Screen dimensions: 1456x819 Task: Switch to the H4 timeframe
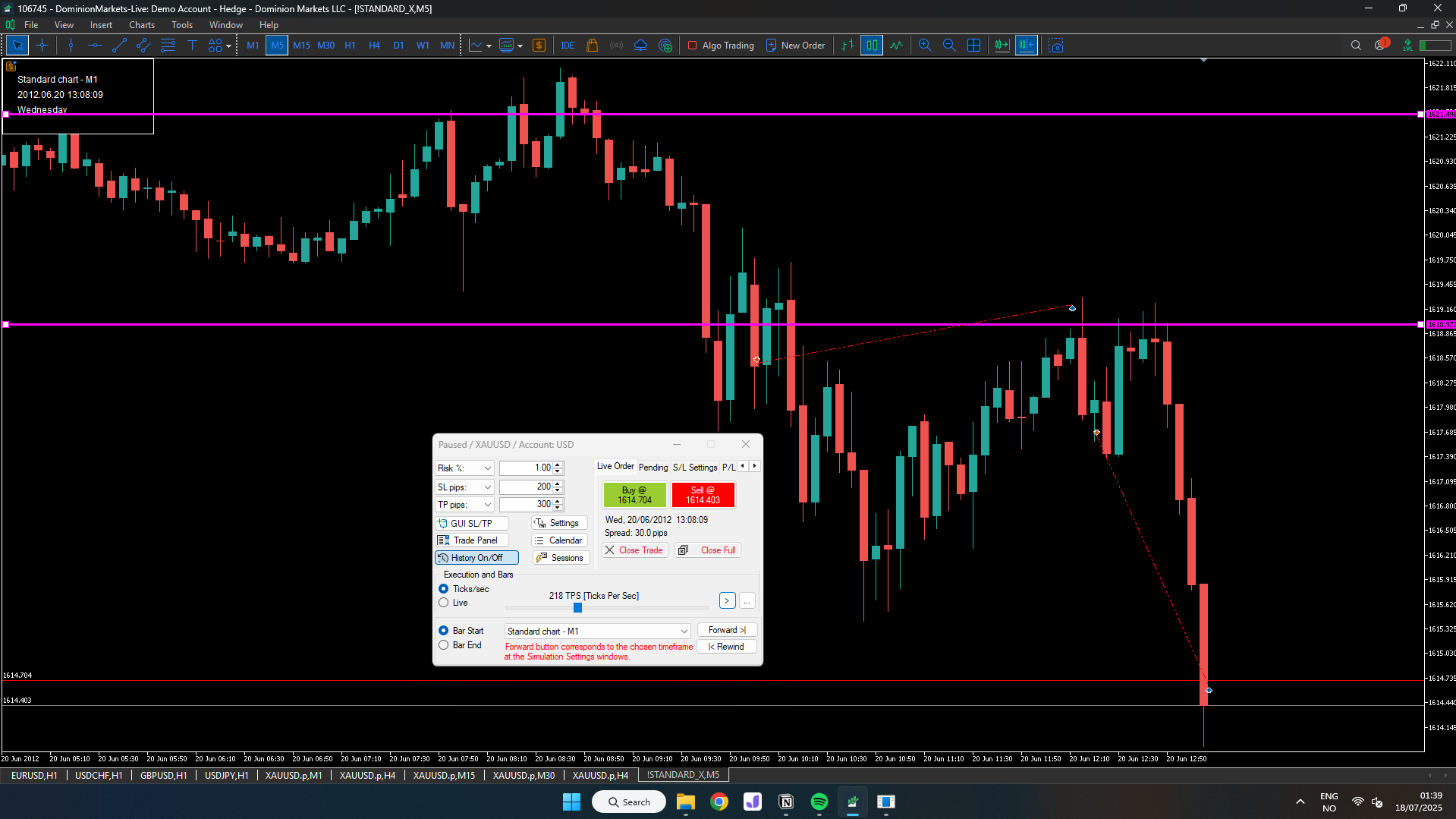click(374, 46)
